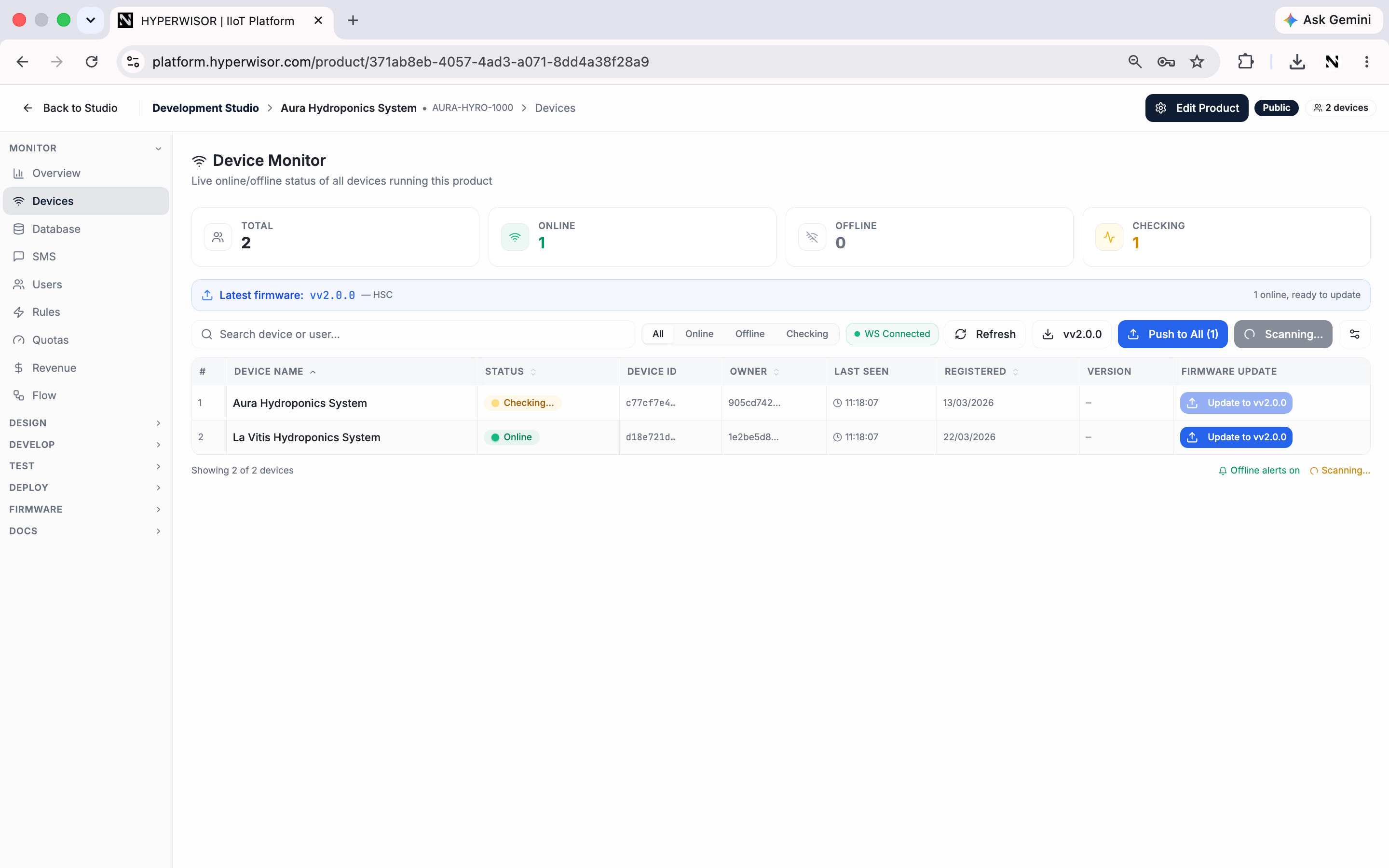
Task: Open Users in the sidebar
Action: [86, 285]
